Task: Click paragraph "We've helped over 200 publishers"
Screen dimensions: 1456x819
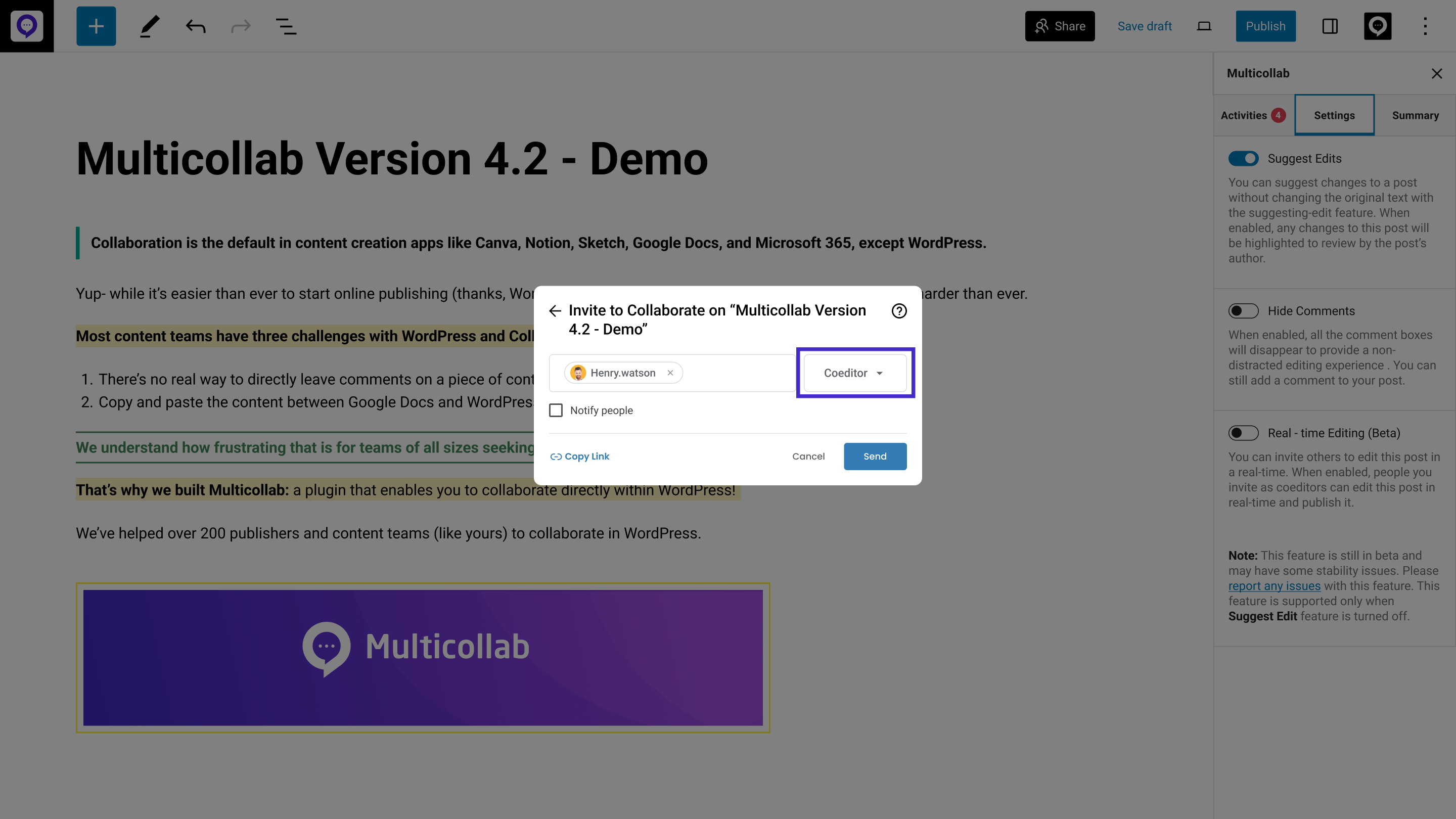Action: click(388, 533)
